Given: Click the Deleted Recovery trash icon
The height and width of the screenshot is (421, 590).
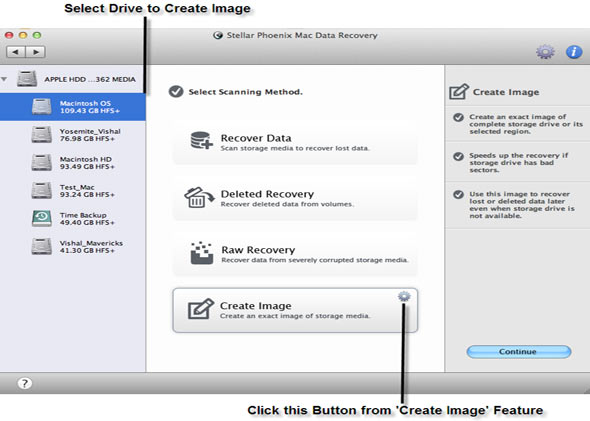Looking at the screenshot, I should [x=199, y=198].
